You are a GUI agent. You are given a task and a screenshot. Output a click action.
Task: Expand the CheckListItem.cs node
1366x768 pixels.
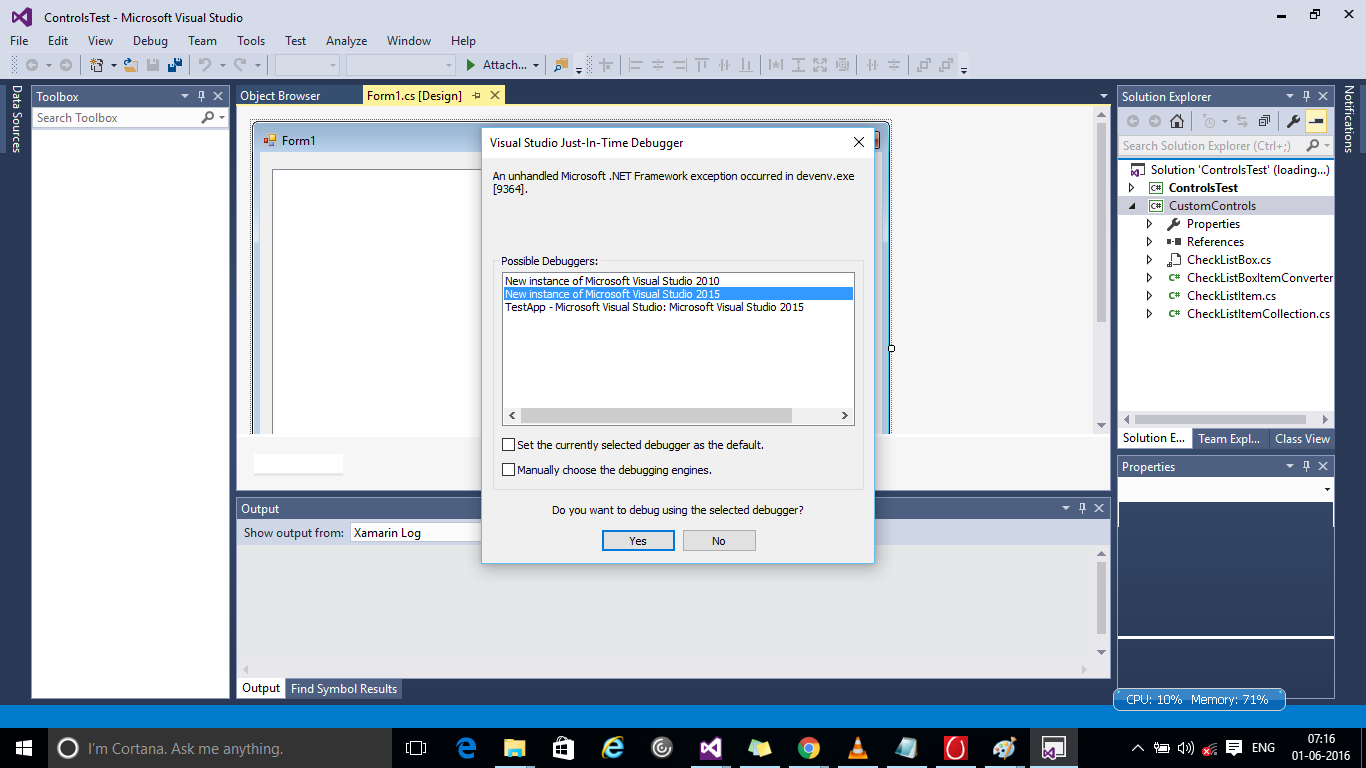point(1150,296)
